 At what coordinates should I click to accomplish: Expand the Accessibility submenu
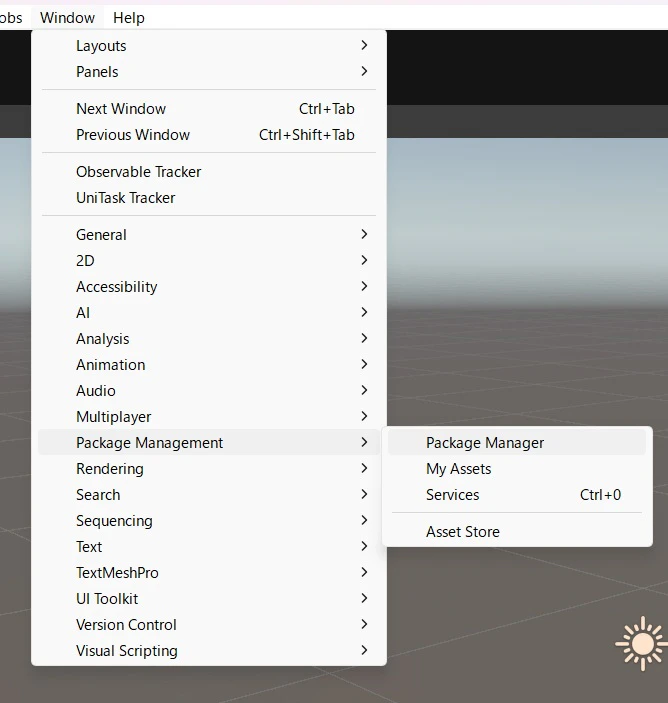pos(209,286)
